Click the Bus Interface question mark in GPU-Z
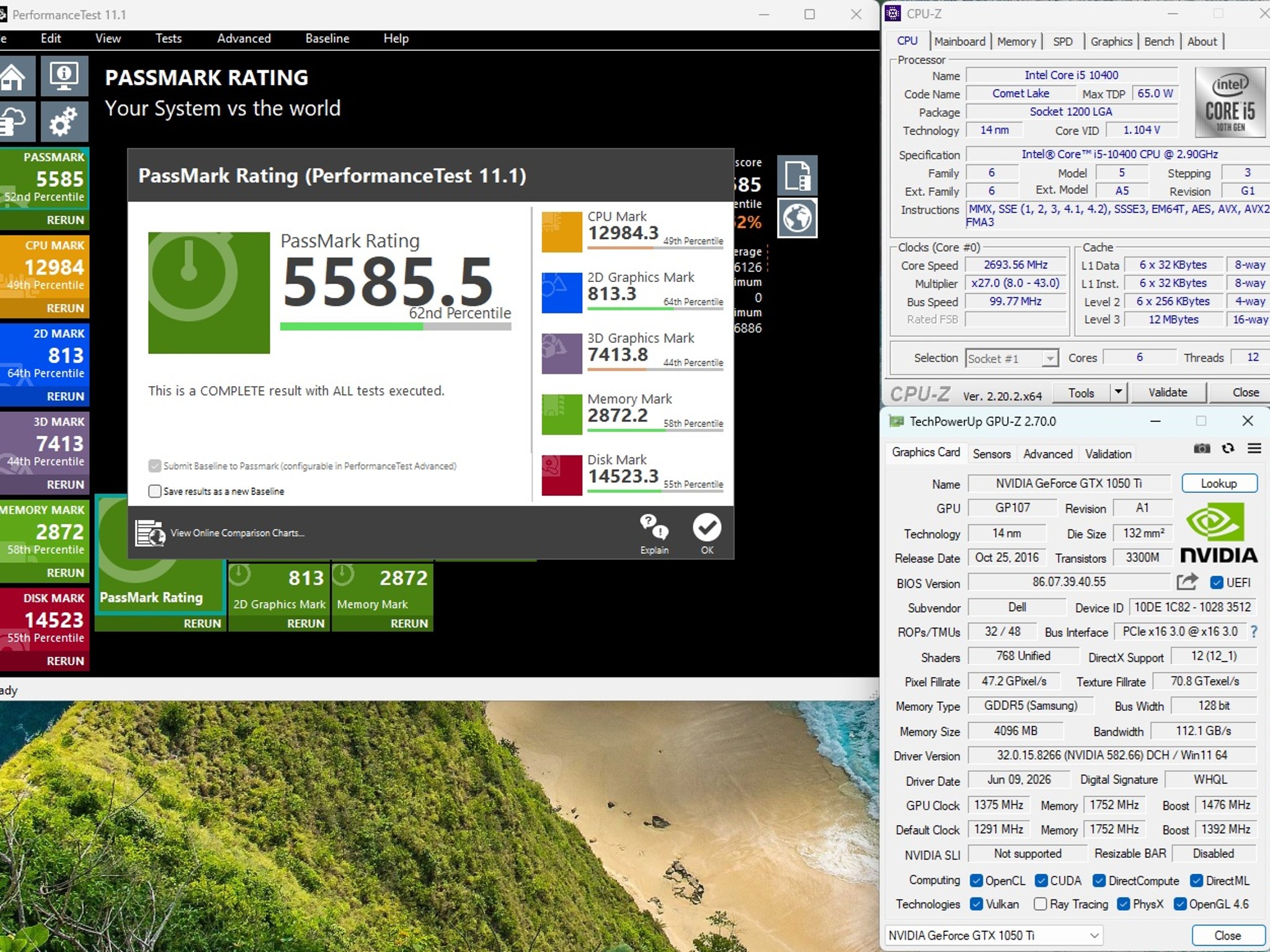The image size is (1270, 952). pyautogui.click(x=1254, y=632)
